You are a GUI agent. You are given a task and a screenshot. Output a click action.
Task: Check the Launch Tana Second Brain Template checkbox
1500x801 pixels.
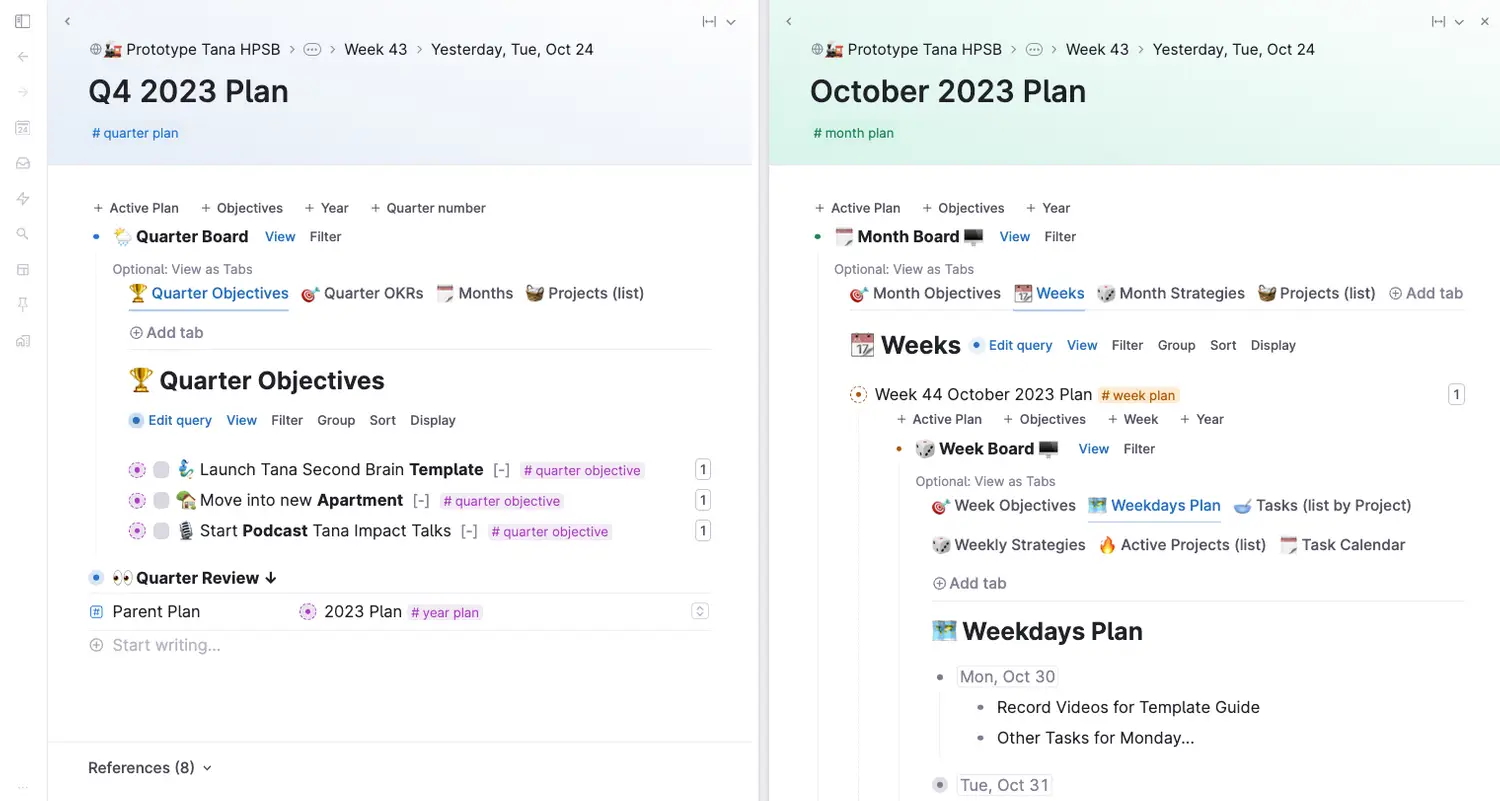click(x=162, y=470)
